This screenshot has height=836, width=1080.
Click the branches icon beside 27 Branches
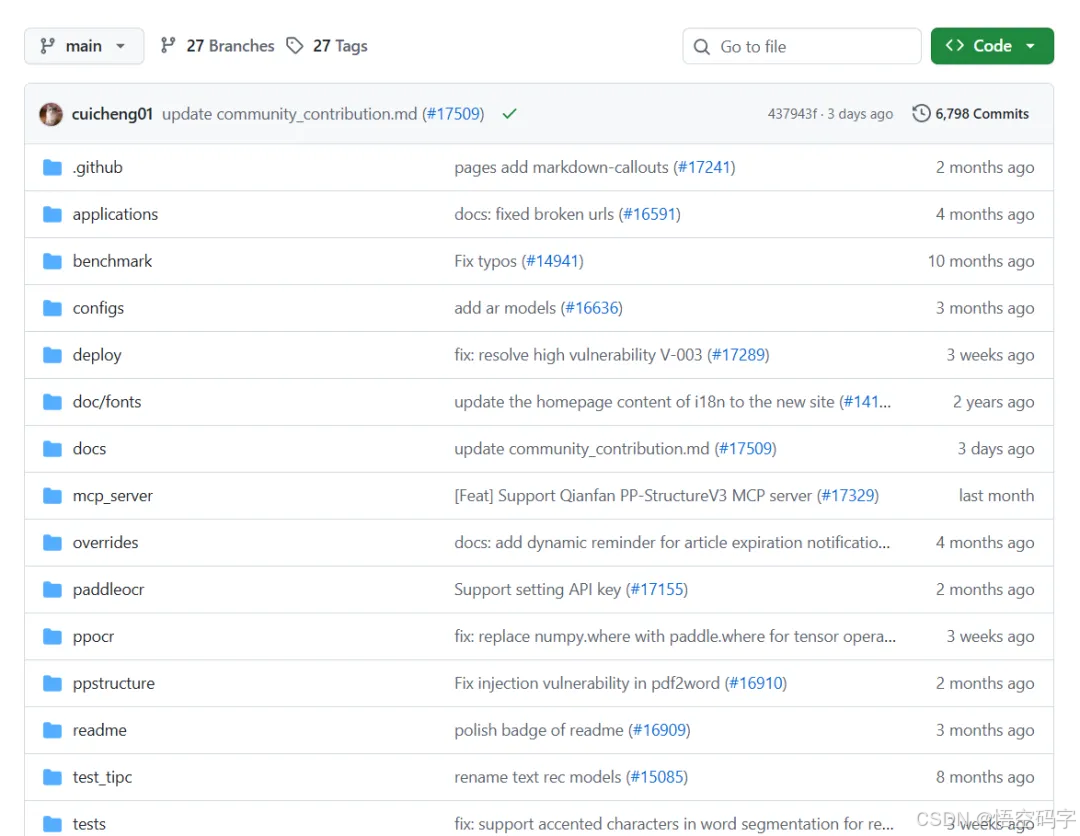pos(168,45)
